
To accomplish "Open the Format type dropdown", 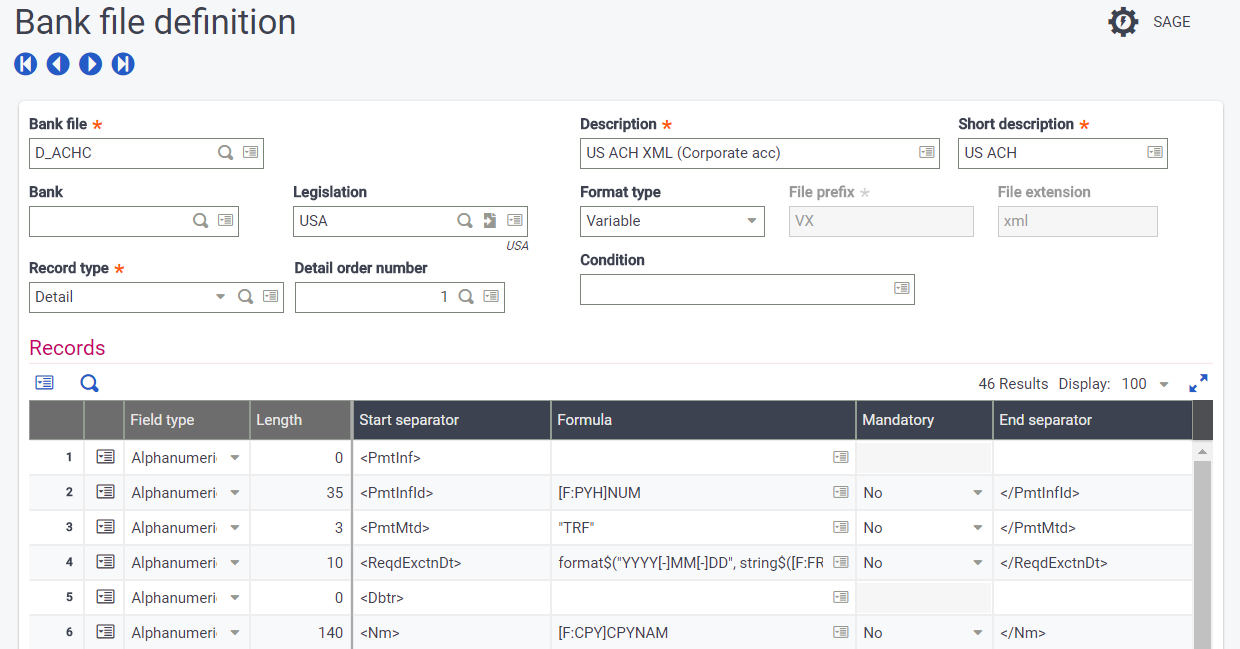I will click(752, 221).
